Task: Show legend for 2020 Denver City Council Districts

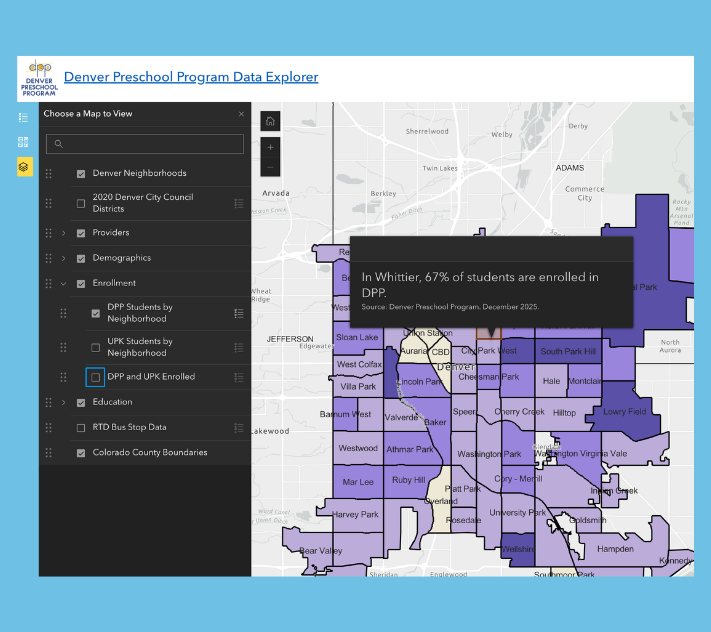Action: [239, 204]
